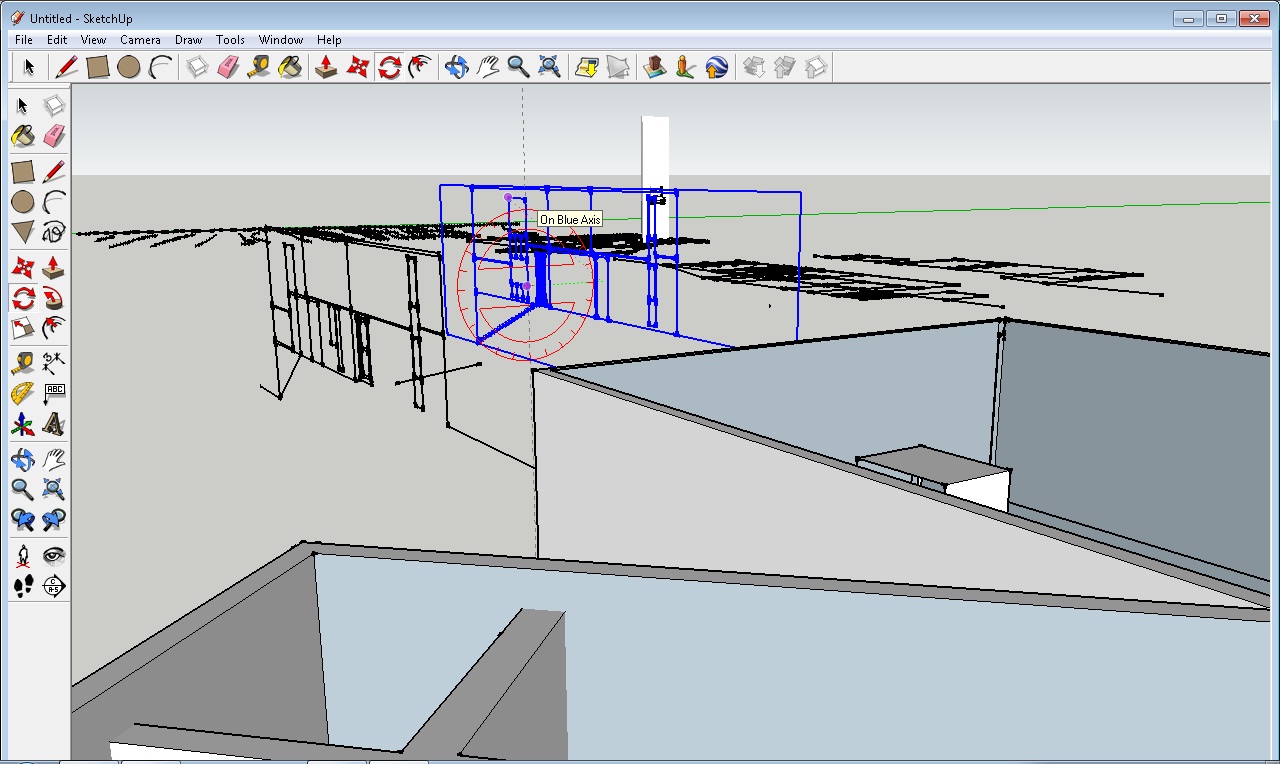Open the Tools menu
The image size is (1280, 764).
[230, 40]
